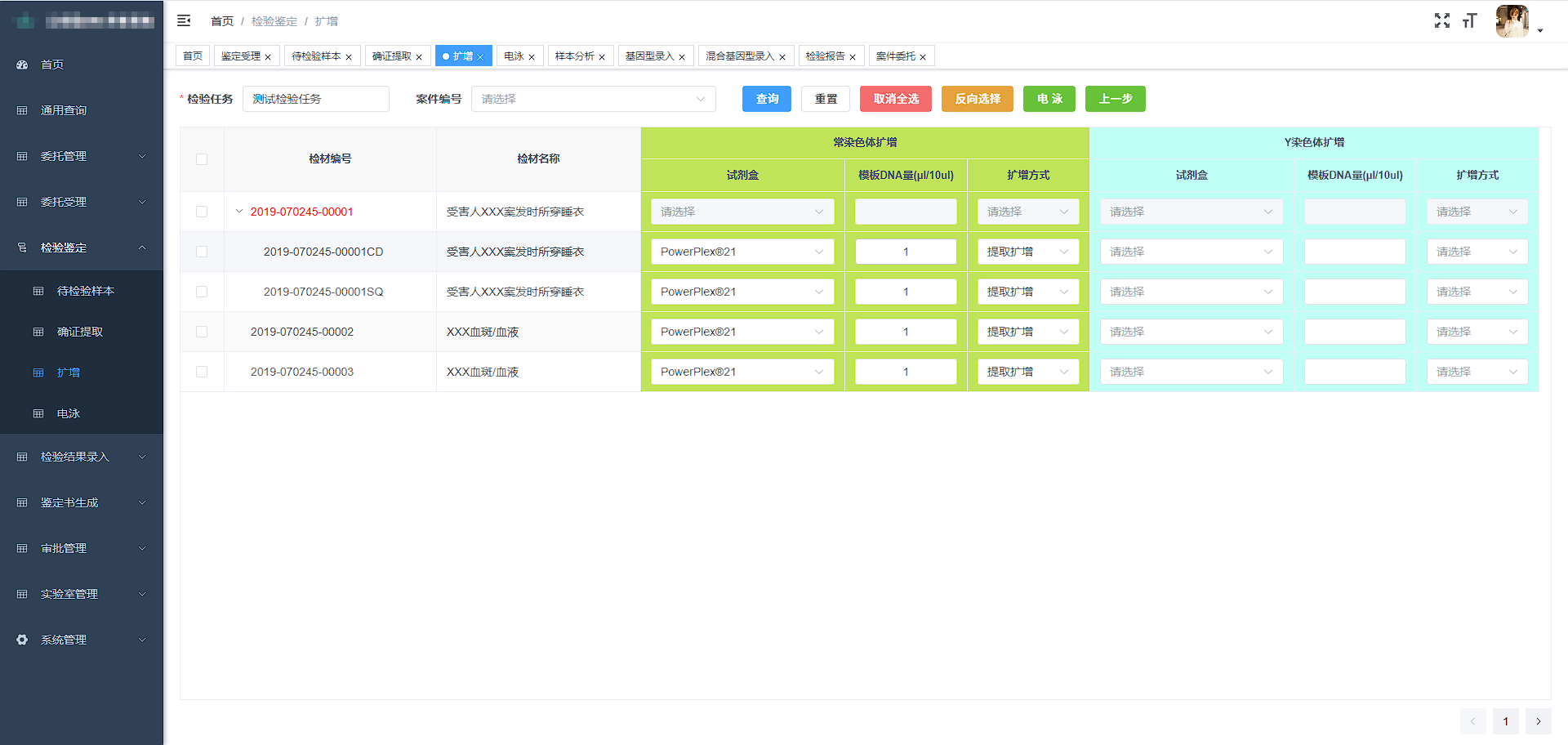
Task: Click the user avatar picture
Action: tap(1512, 21)
